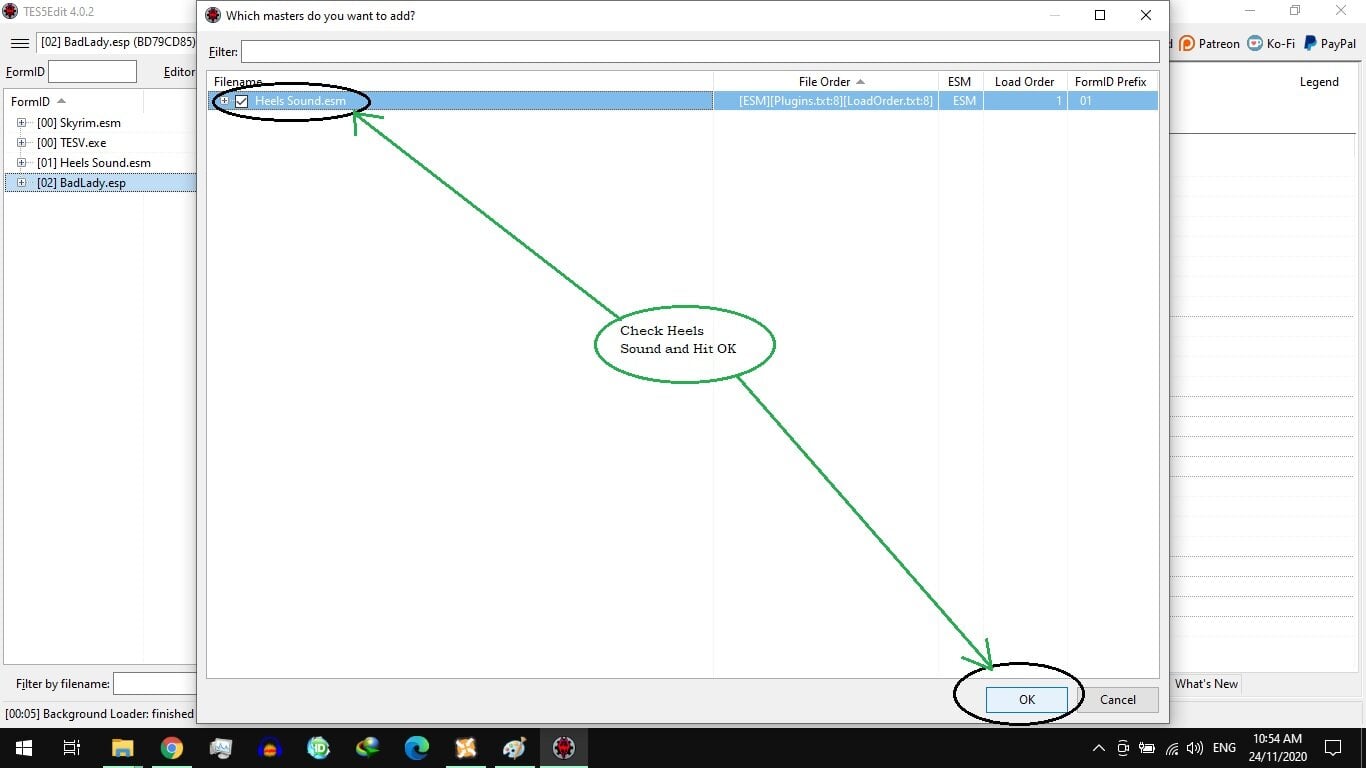Click the Background Loader status text
Image resolution: width=1366 pixels, height=768 pixels.
coord(100,714)
